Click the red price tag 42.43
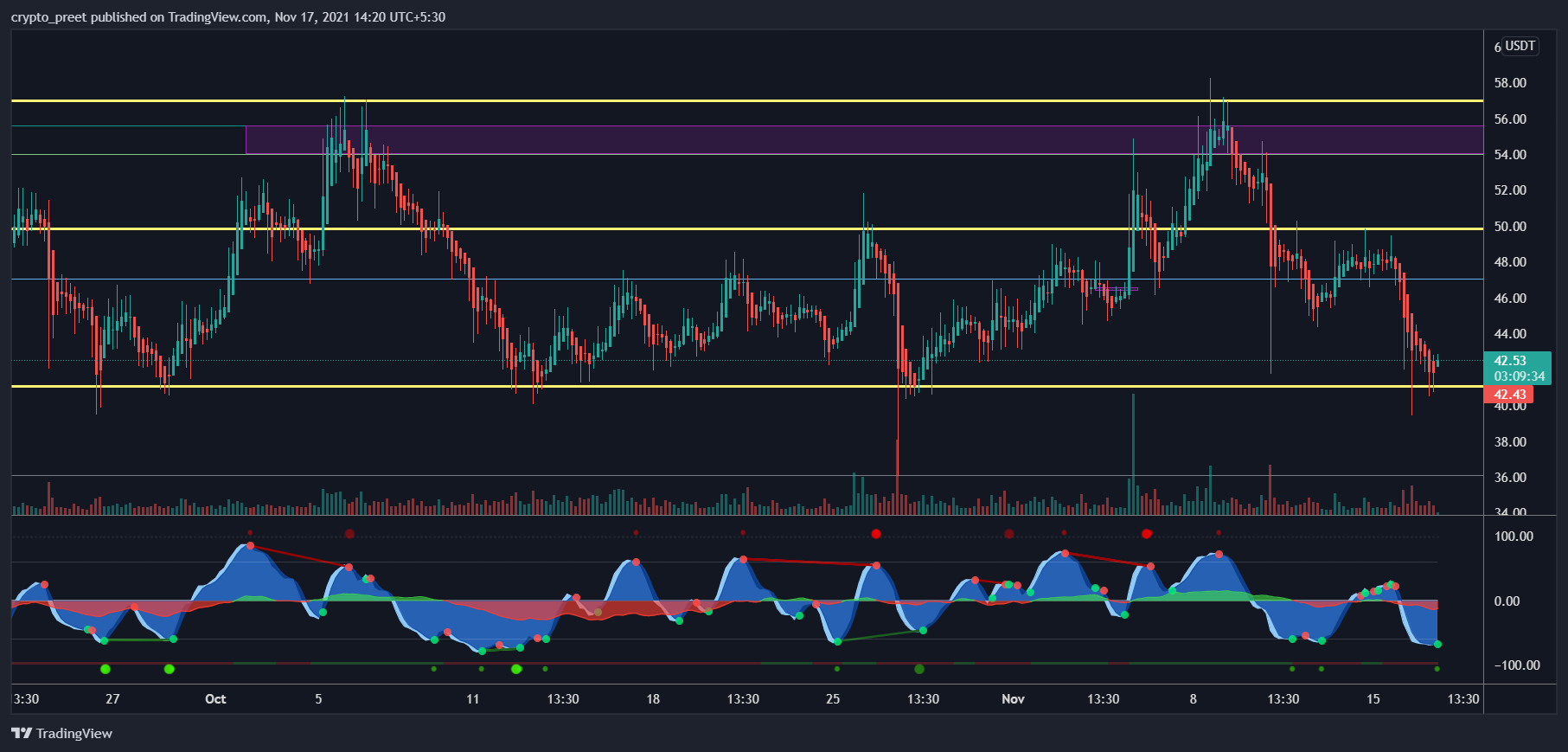Image resolution: width=1568 pixels, height=752 pixels. click(1509, 395)
